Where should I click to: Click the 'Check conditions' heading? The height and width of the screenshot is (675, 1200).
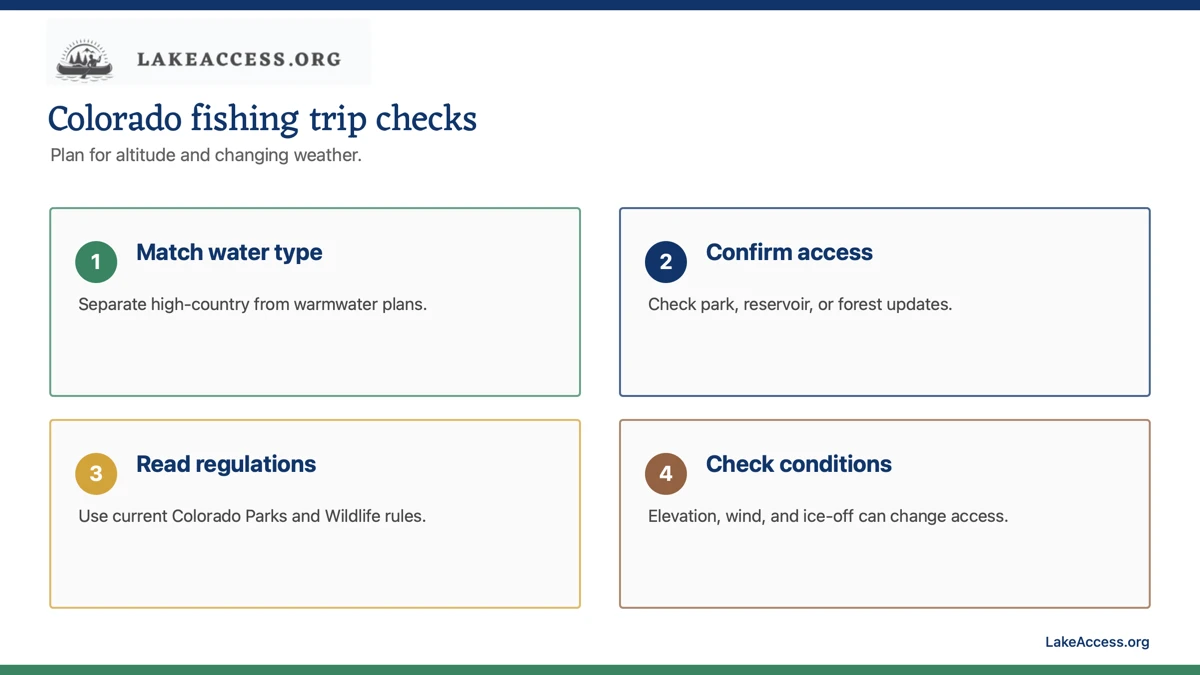pyautogui.click(x=799, y=464)
